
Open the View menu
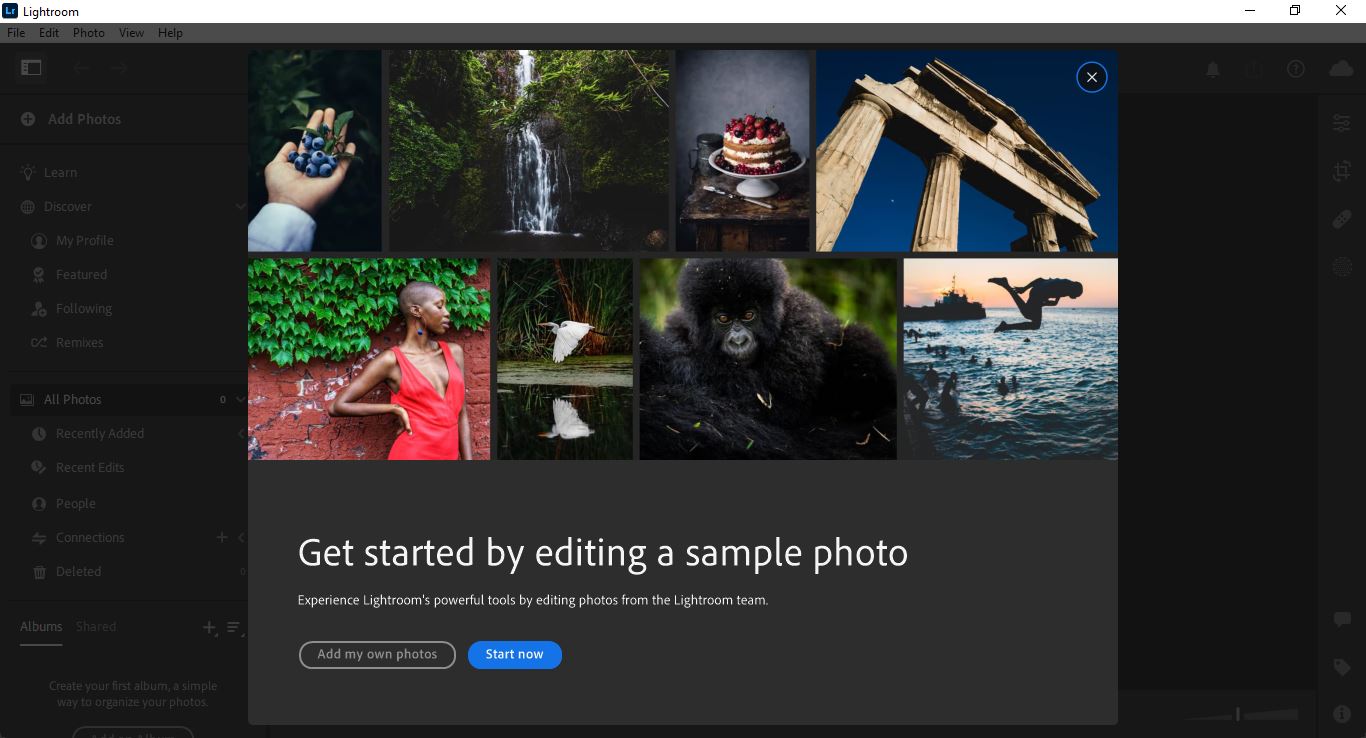[132, 33]
